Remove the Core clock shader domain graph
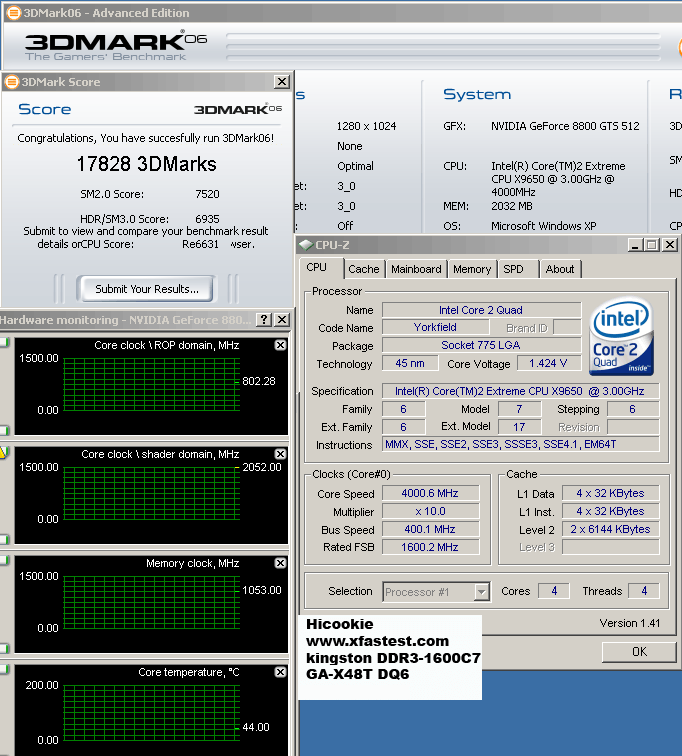The image size is (682, 756). click(281, 454)
